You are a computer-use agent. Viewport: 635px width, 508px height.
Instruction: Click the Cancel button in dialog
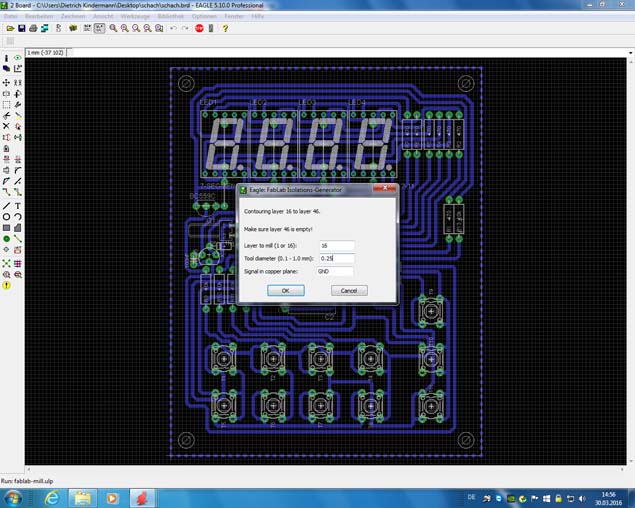pyautogui.click(x=349, y=290)
